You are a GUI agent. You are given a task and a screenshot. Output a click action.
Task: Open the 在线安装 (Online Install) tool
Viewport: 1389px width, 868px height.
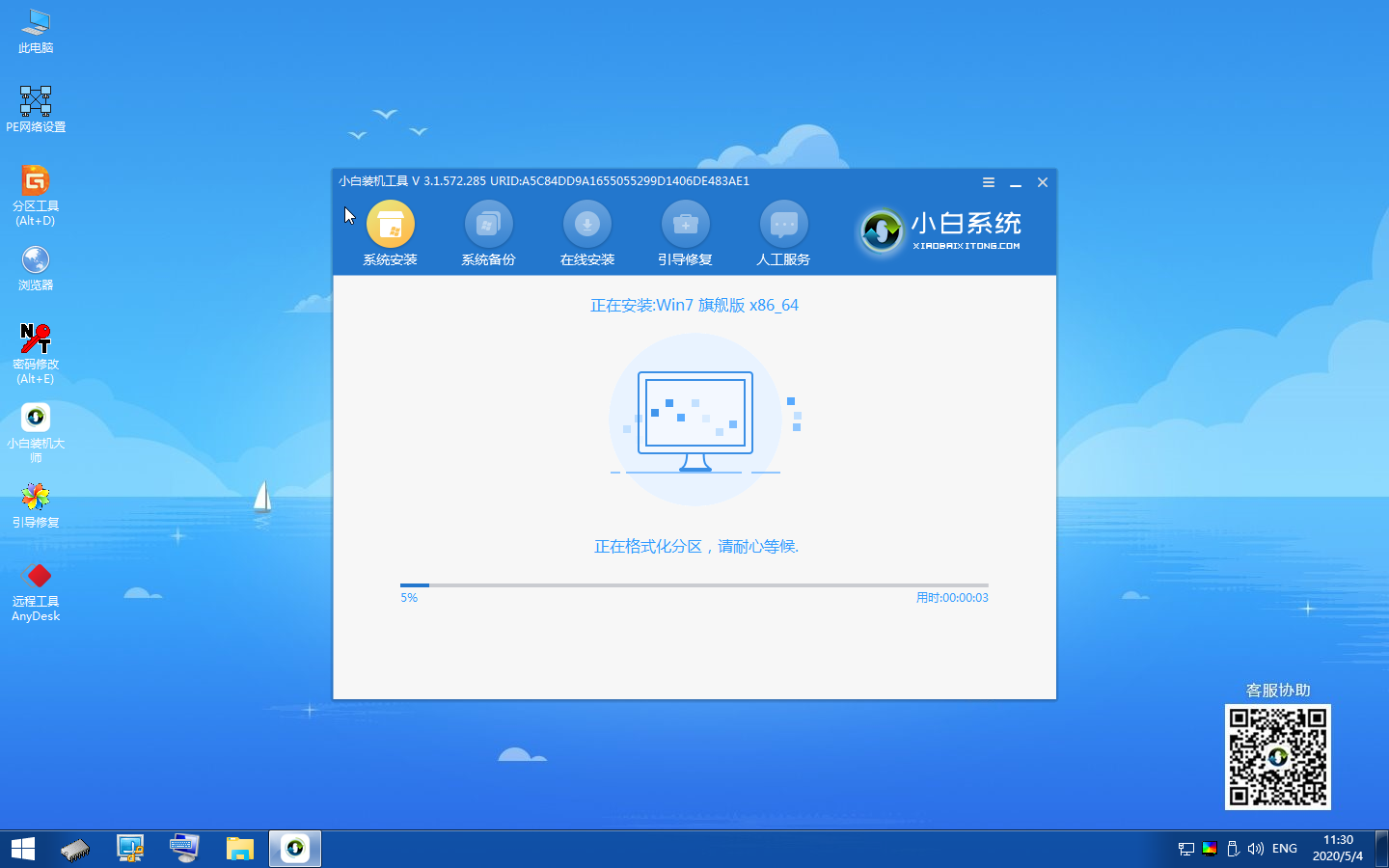pyautogui.click(x=587, y=231)
